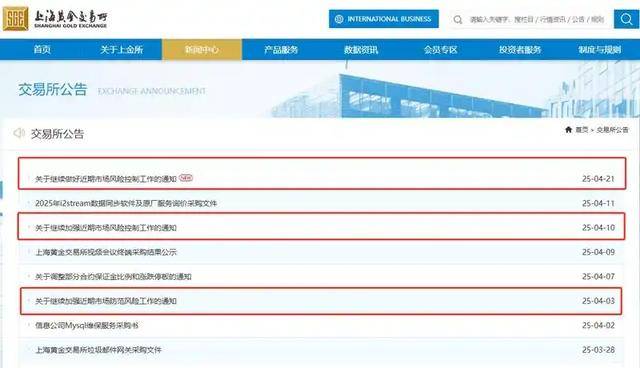Image resolution: width=640 pixels, height=368 pixels.
Task: Open the 信息公司Mysql维保服务采购书 link
Action: point(87,326)
